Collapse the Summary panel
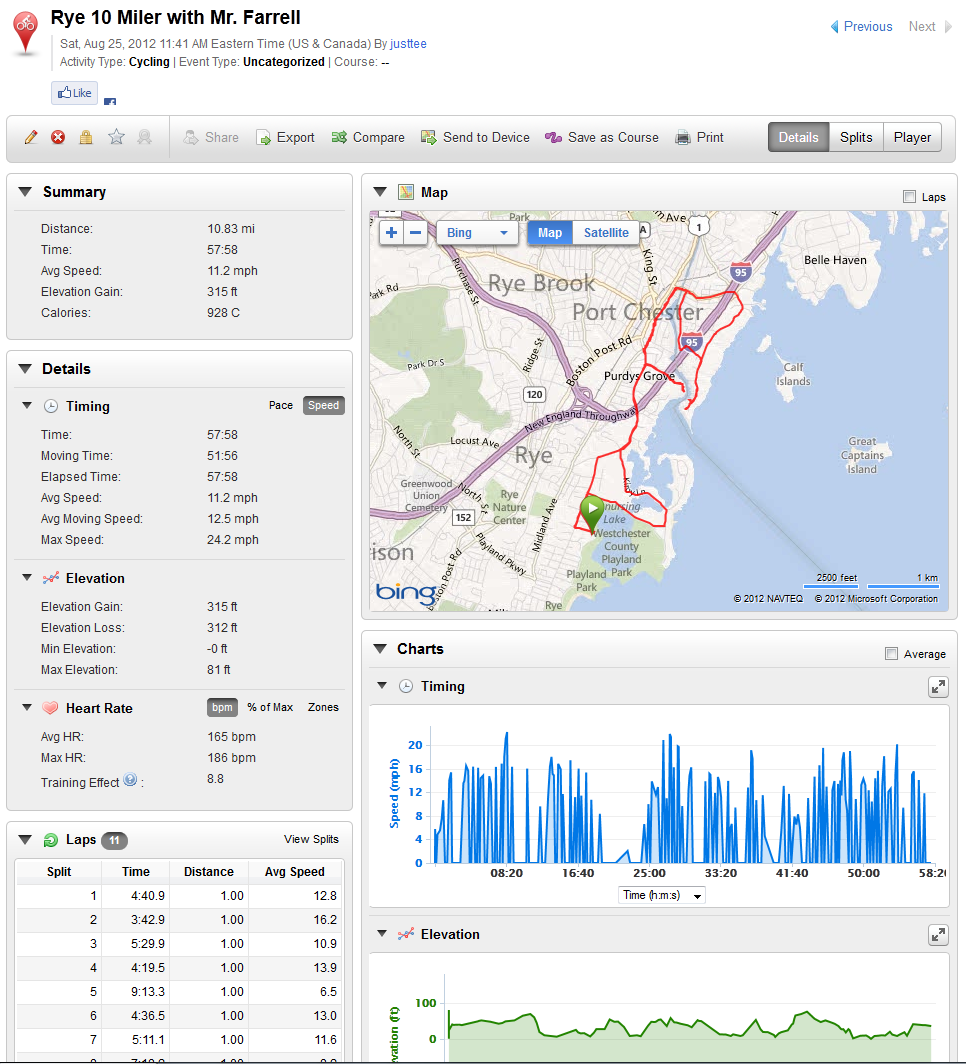The width and height of the screenshot is (966, 1064). [x=25, y=192]
